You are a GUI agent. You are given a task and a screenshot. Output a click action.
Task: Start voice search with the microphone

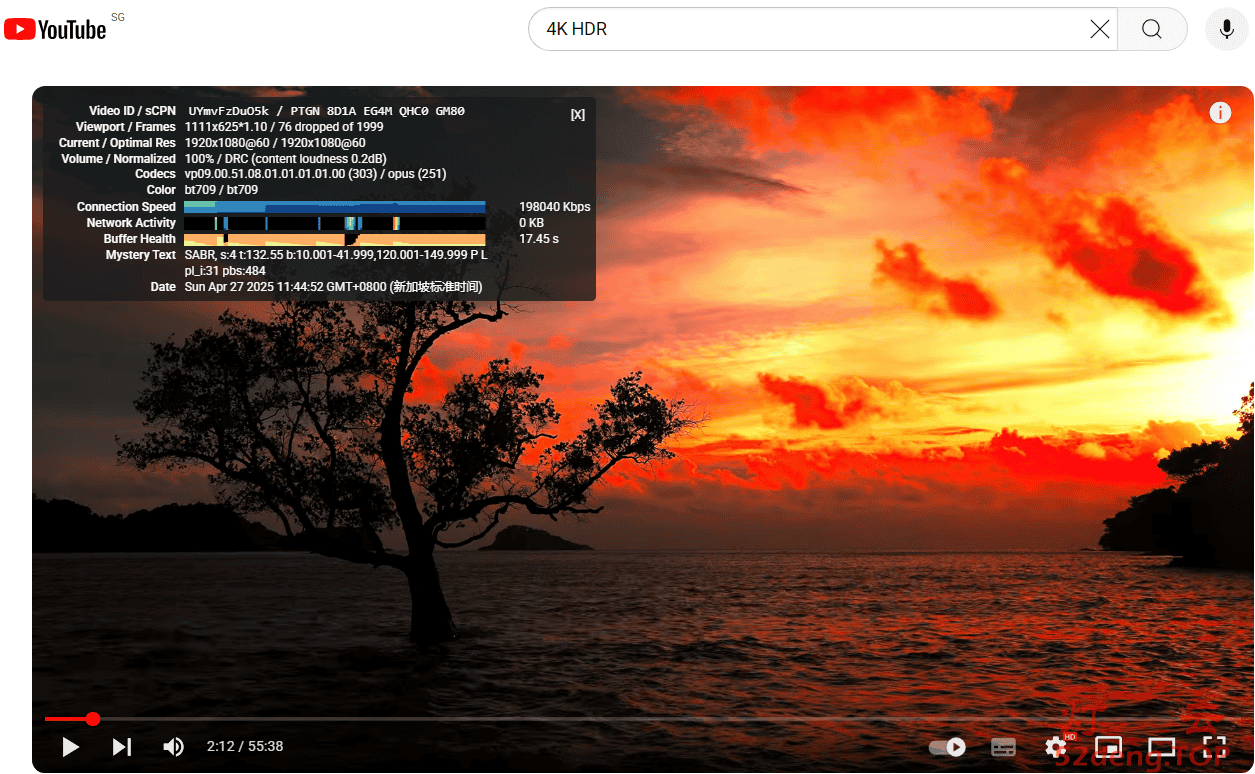1226,29
